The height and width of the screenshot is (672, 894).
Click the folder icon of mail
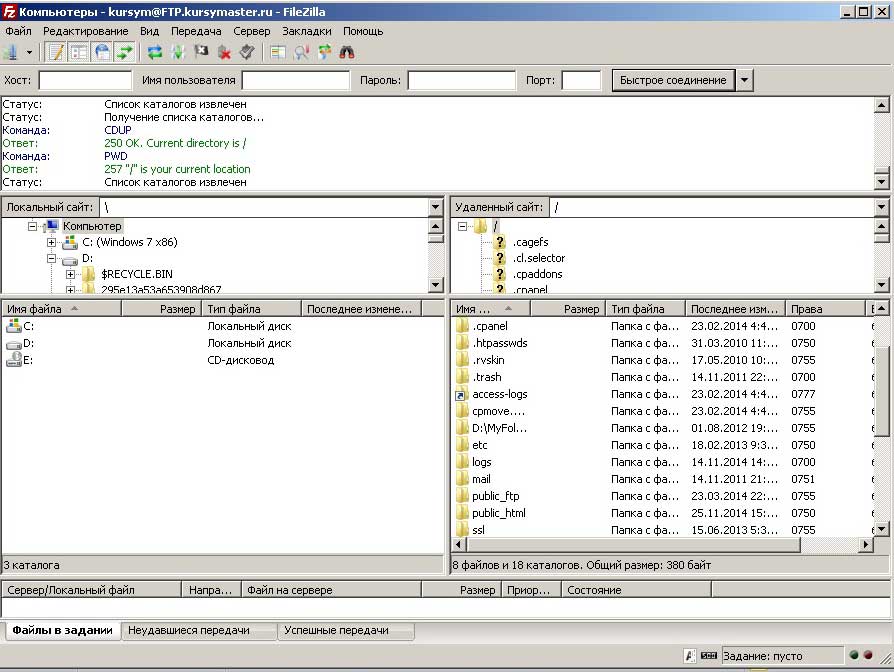462,479
